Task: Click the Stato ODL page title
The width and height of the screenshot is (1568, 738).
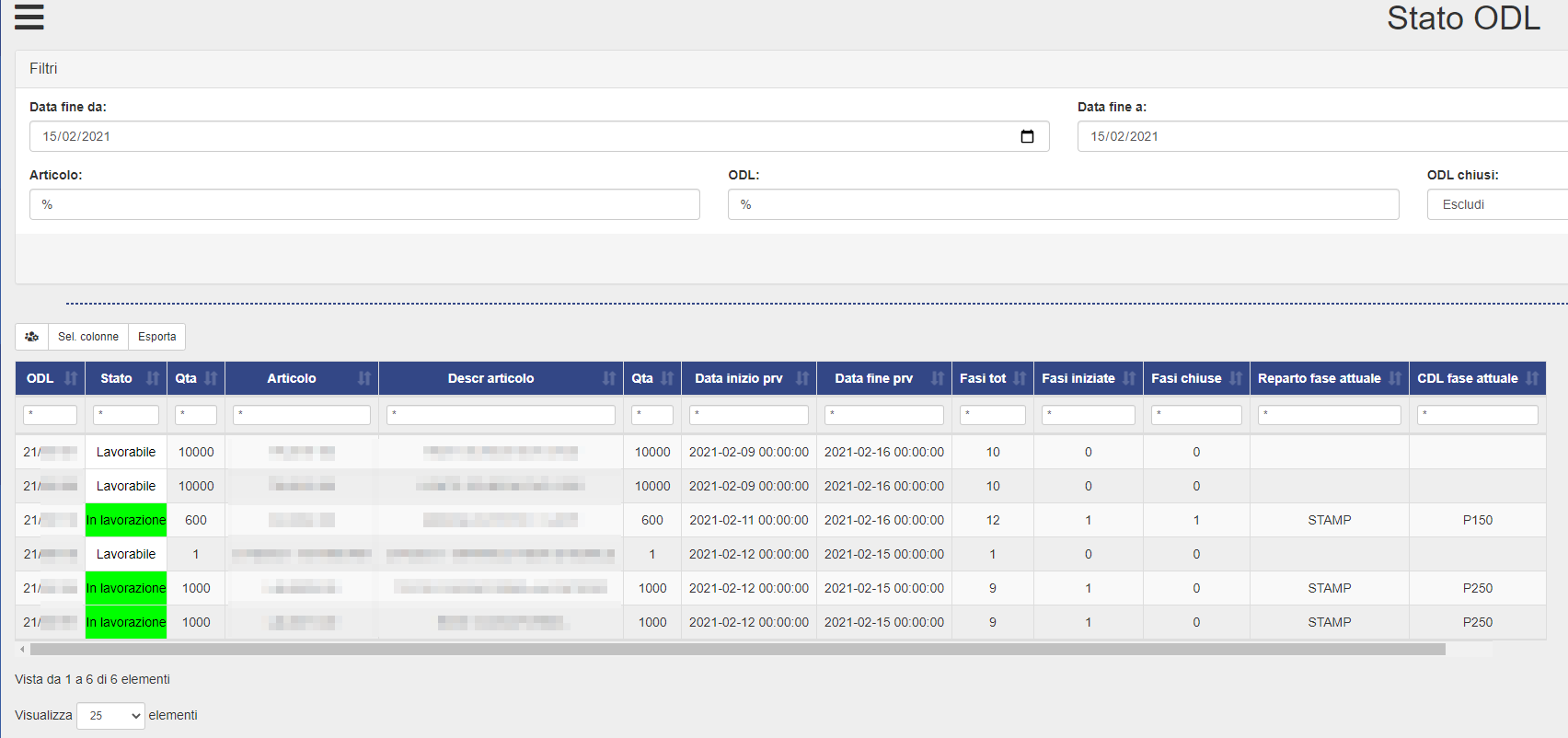Action: coord(1463,17)
